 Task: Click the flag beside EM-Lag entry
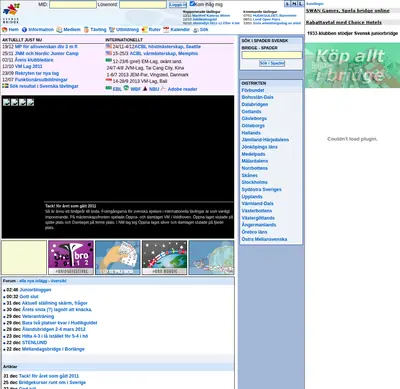point(109,61)
